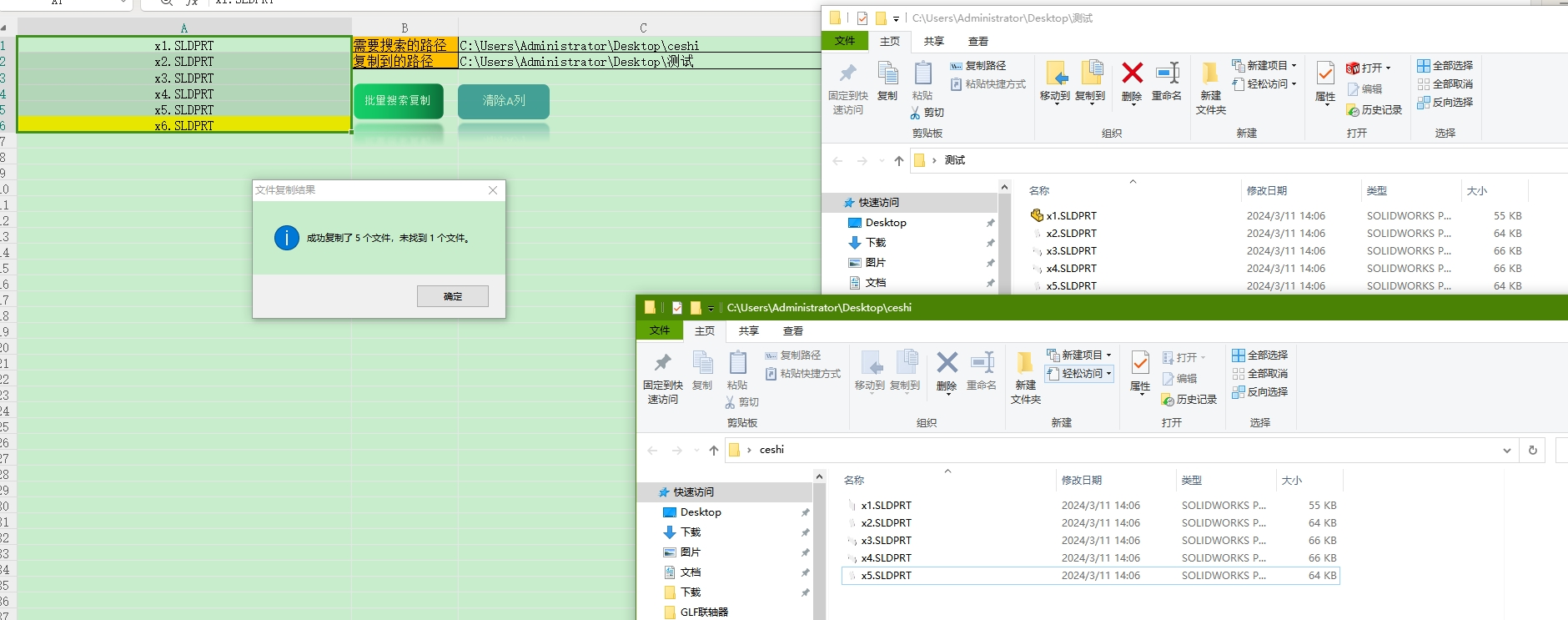Click the Pin to Quick Access icon in the 测试 window
The image size is (1568, 620).
click(x=848, y=73)
